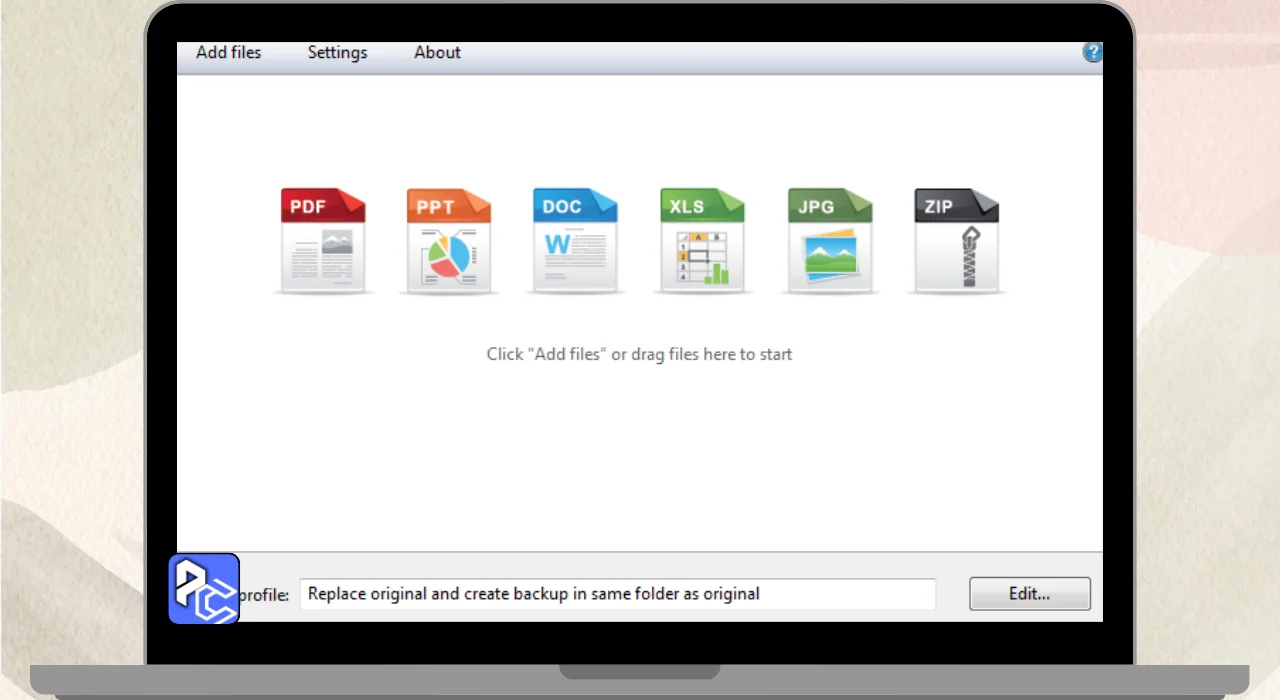The width and height of the screenshot is (1280, 700).
Task: Click the PDF file type icon
Action: point(323,240)
